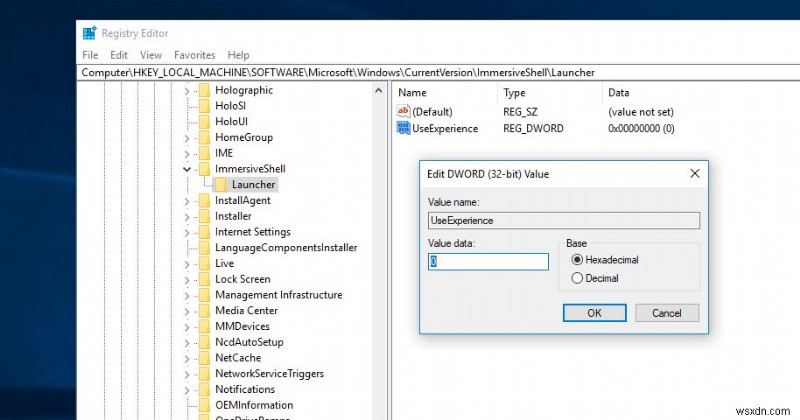Expand the Holographic key
This screenshot has width=800, height=420.
[187, 91]
